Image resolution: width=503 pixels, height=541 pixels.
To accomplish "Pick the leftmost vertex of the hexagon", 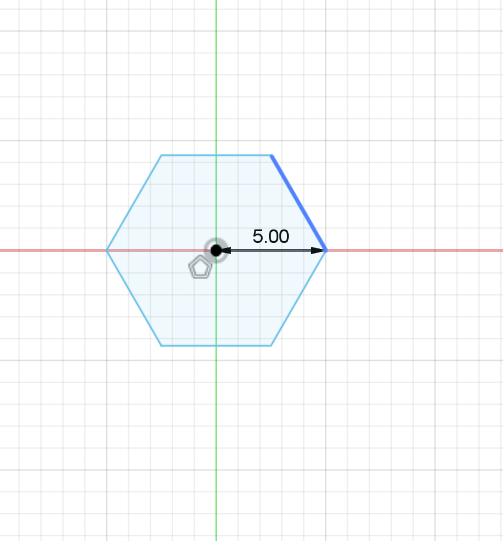I will (107, 250).
